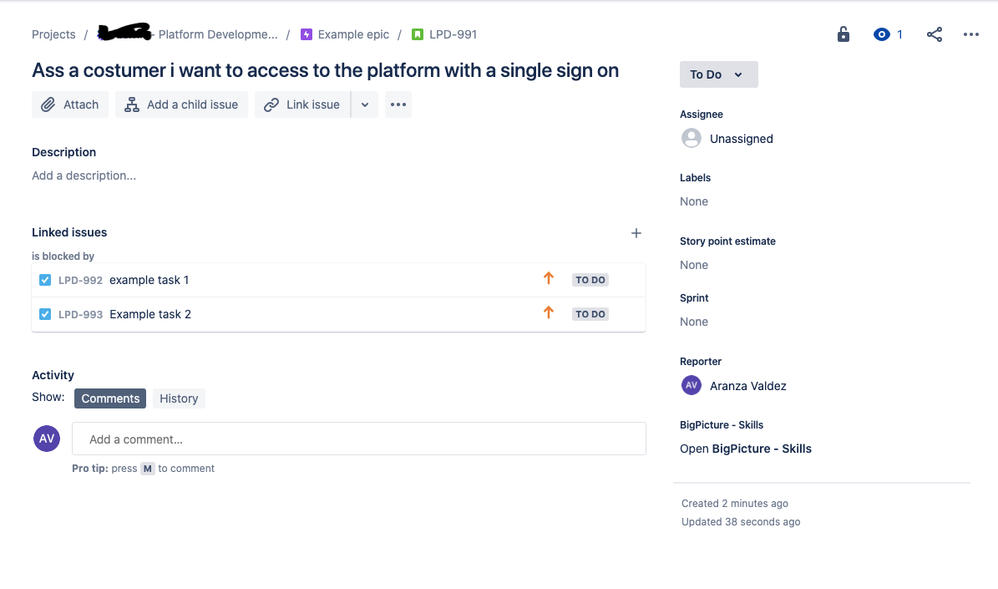Open BigPicture - Skills link
998x589 pixels.
[745, 449]
